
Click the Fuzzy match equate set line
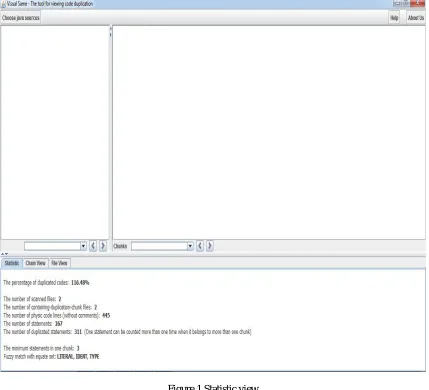click(51, 357)
